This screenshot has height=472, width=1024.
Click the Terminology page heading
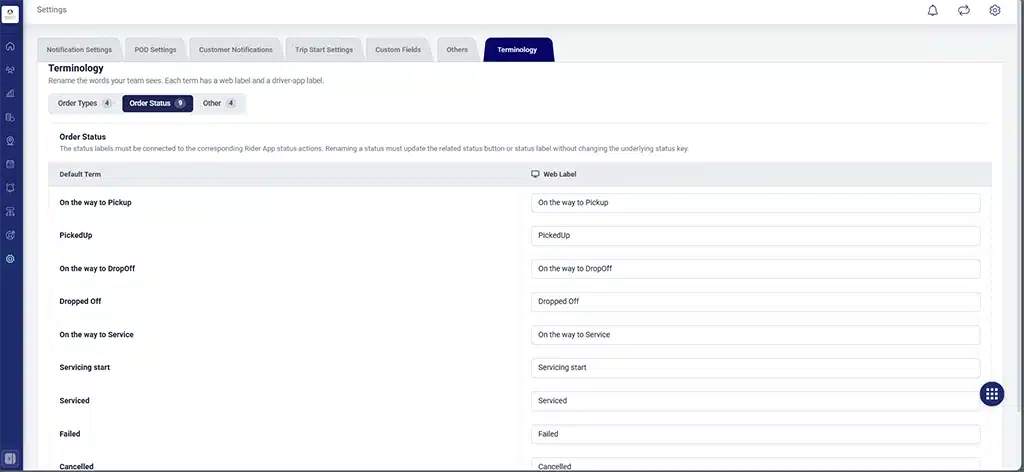pos(76,68)
